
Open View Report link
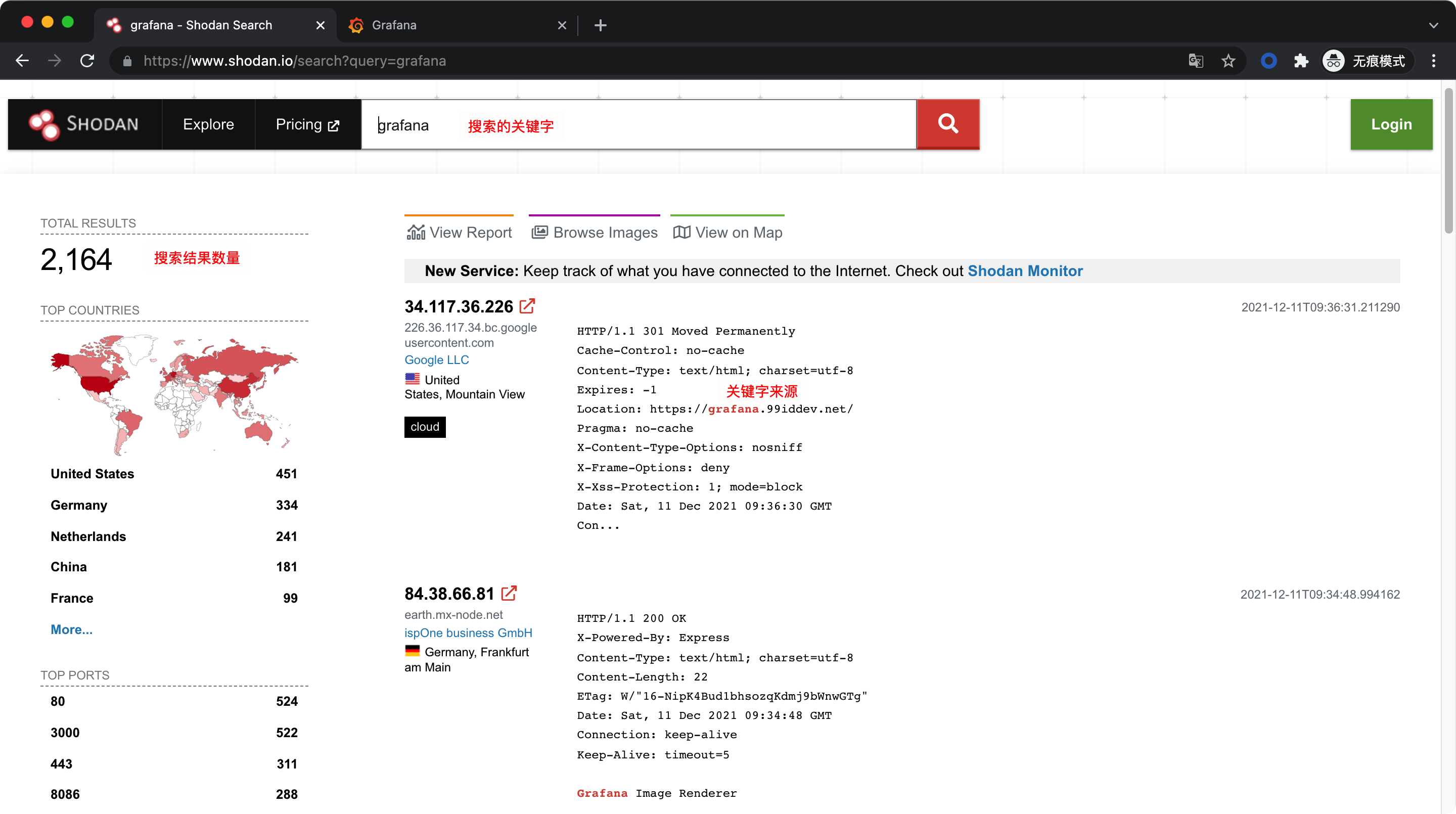[x=459, y=233]
